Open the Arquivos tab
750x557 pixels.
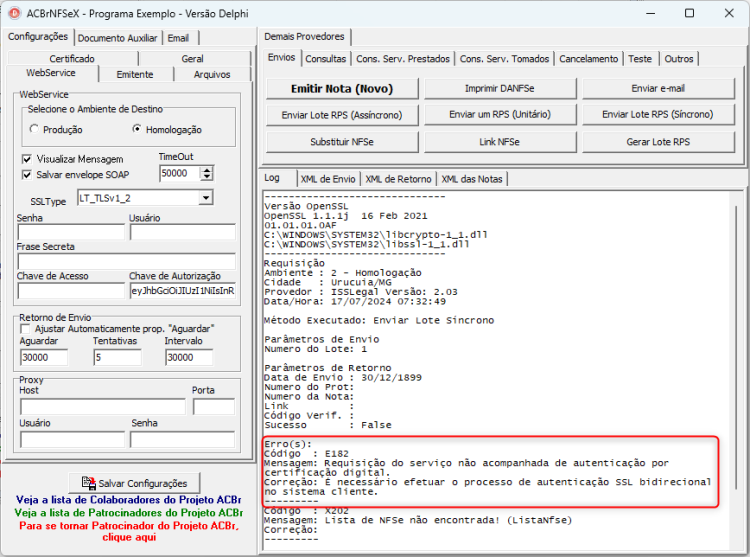[x=212, y=75]
